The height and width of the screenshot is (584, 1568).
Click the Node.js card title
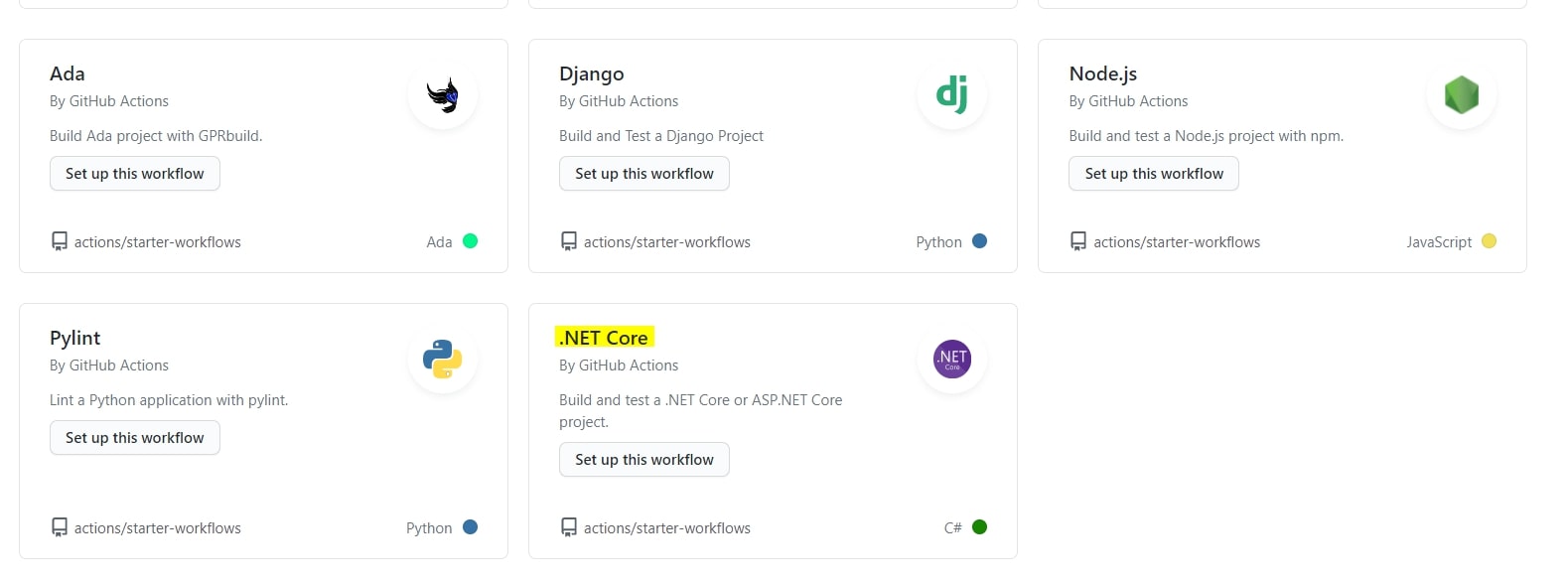1103,74
